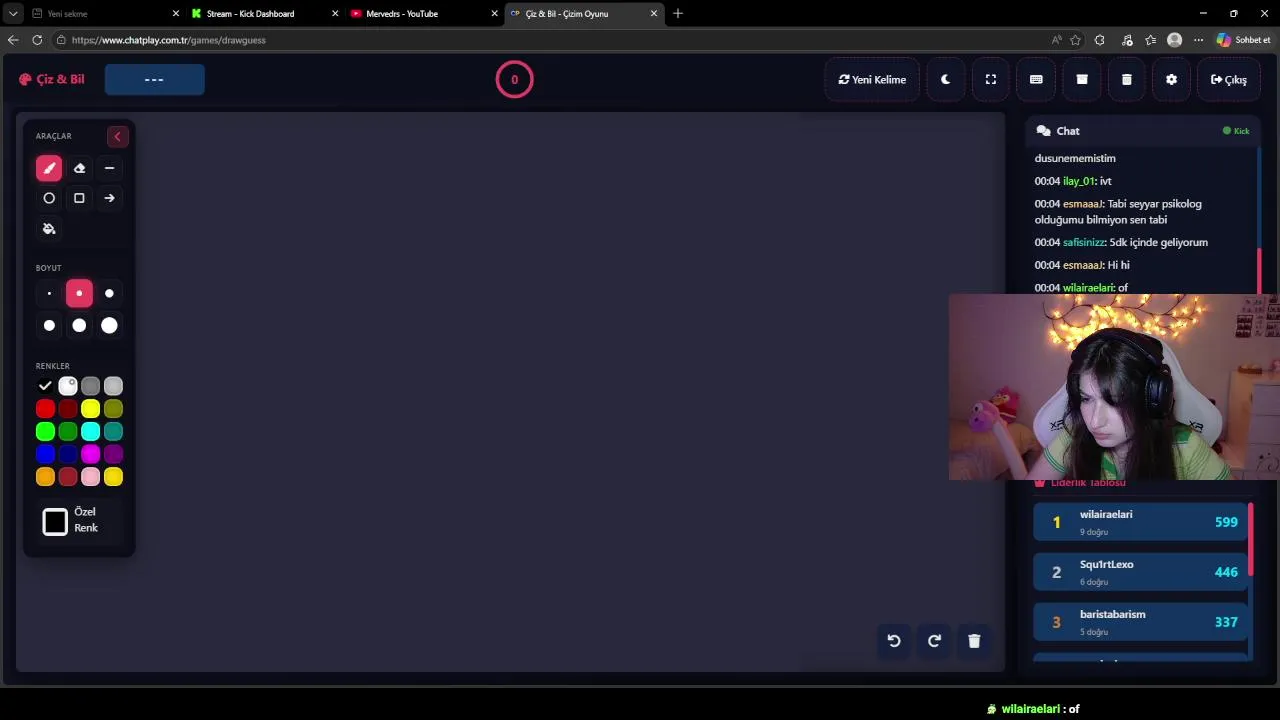The height and width of the screenshot is (720, 1280).
Task: Switch to Çiz & Bil - Çizim Oyunu tab
Action: pyautogui.click(x=582, y=13)
